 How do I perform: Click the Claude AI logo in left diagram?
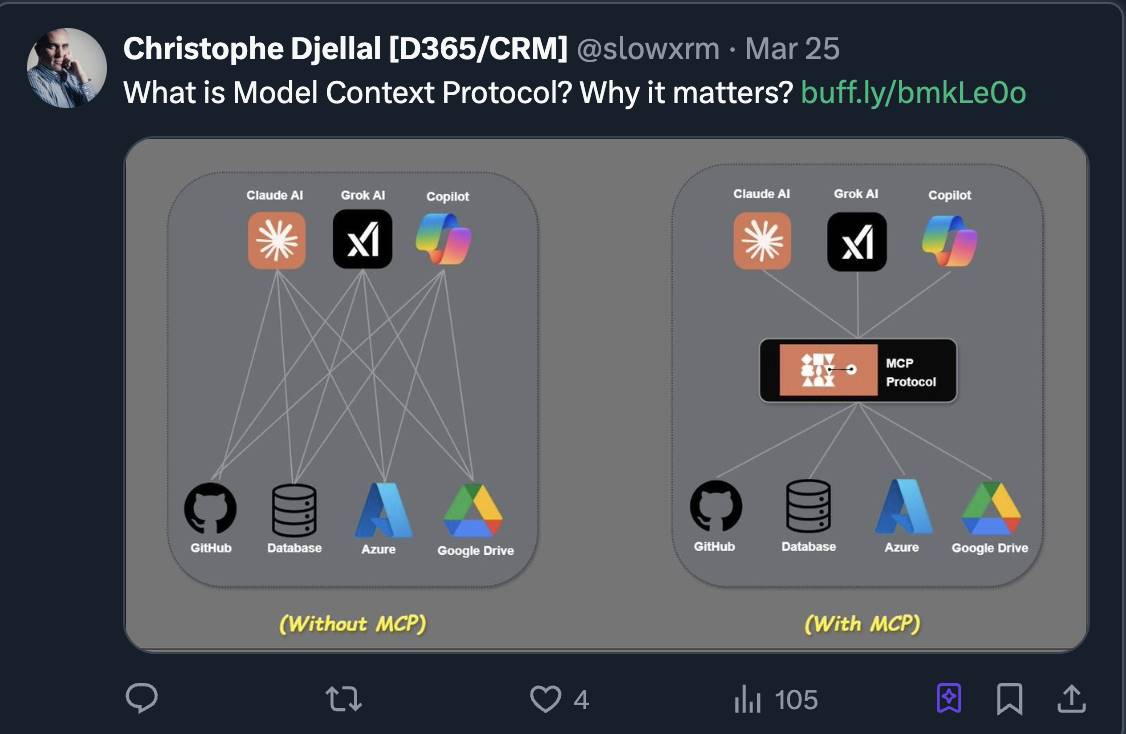click(277, 240)
